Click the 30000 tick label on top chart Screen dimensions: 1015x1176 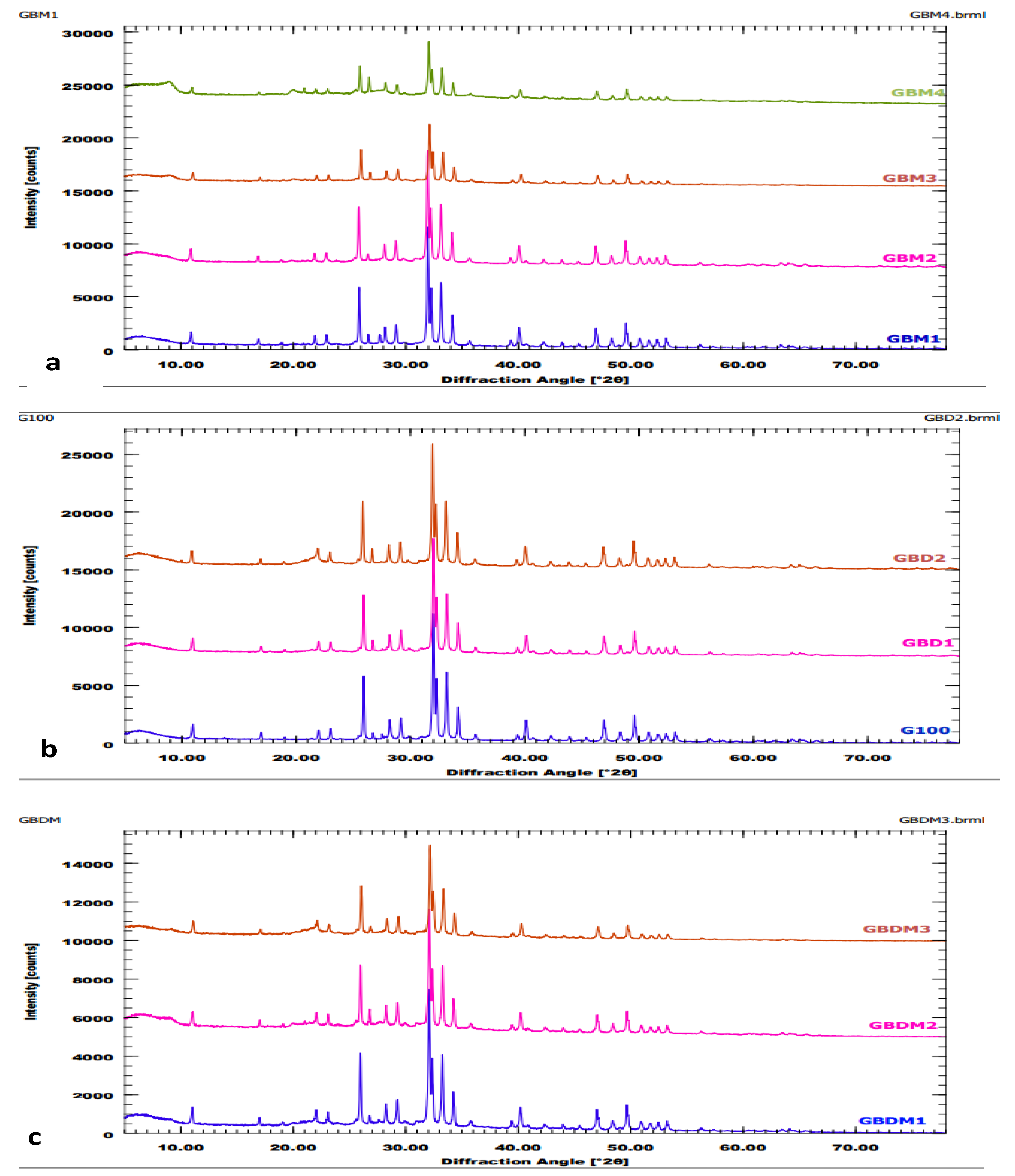[x=87, y=33]
